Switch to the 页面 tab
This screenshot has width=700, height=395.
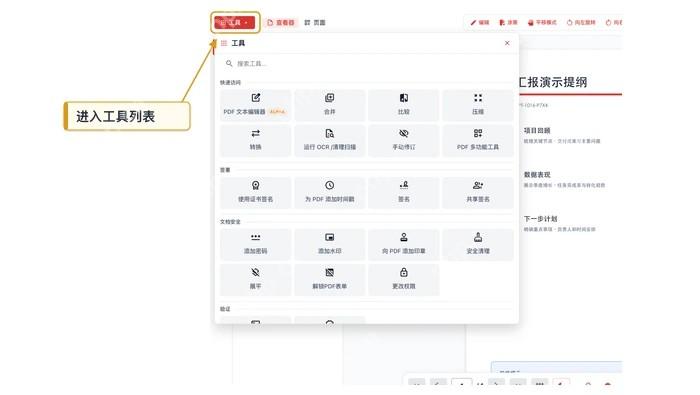pos(315,22)
